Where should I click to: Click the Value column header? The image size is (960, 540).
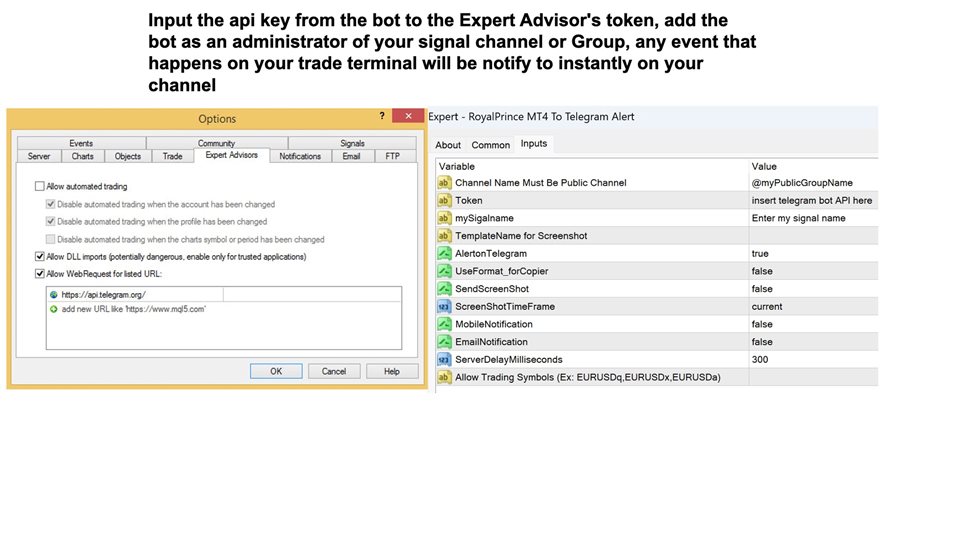[814, 167]
